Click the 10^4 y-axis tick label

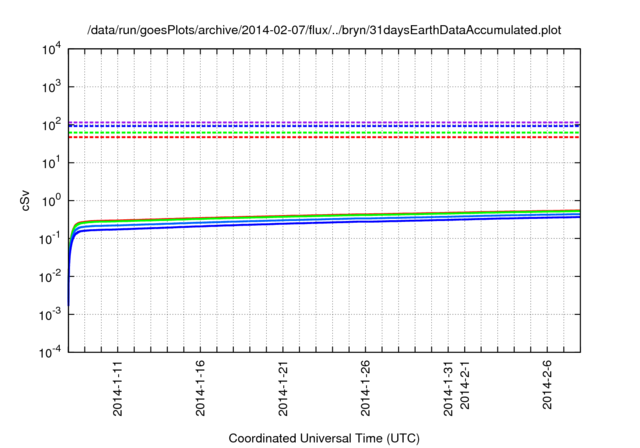tap(52, 49)
